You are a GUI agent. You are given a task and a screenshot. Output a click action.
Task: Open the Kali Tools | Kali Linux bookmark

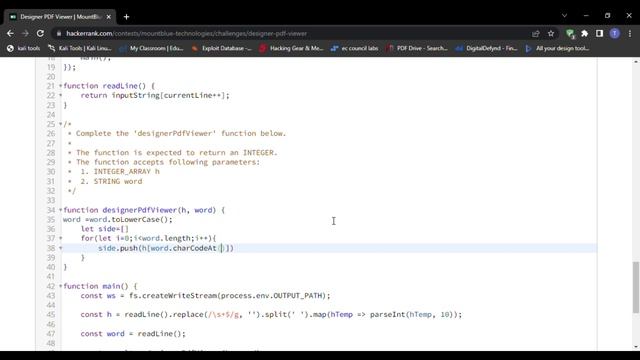[80, 48]
